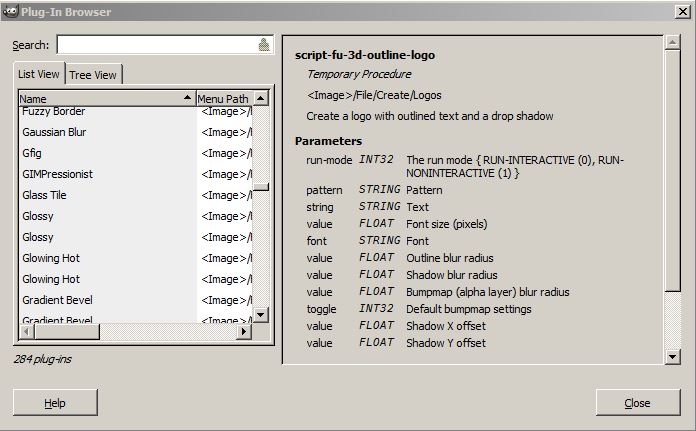
Task: Click the GIMP Wilber icon in title bar
Action: coord(10,11)
